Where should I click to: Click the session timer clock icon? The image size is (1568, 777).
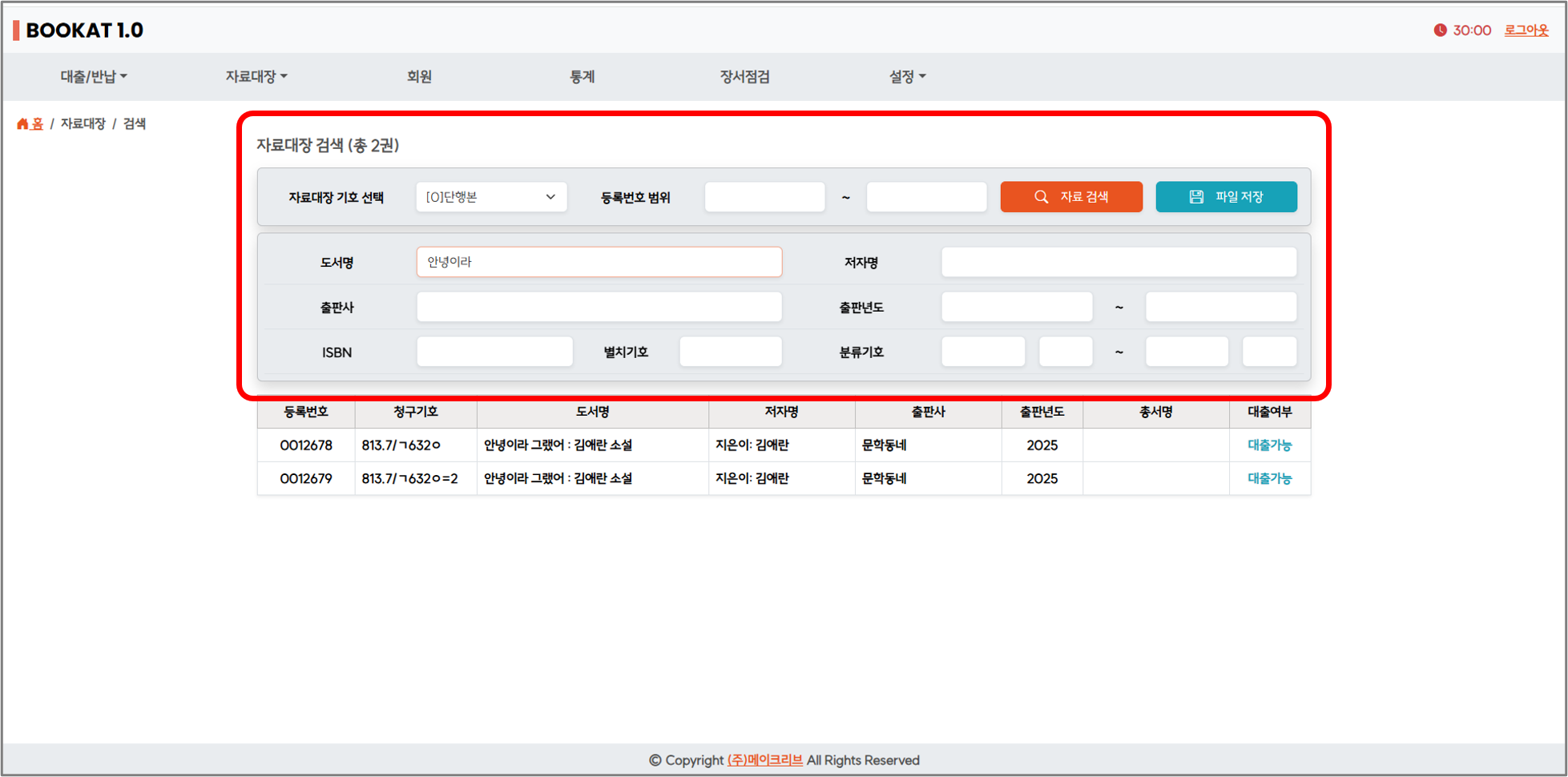pos(1440,30)
